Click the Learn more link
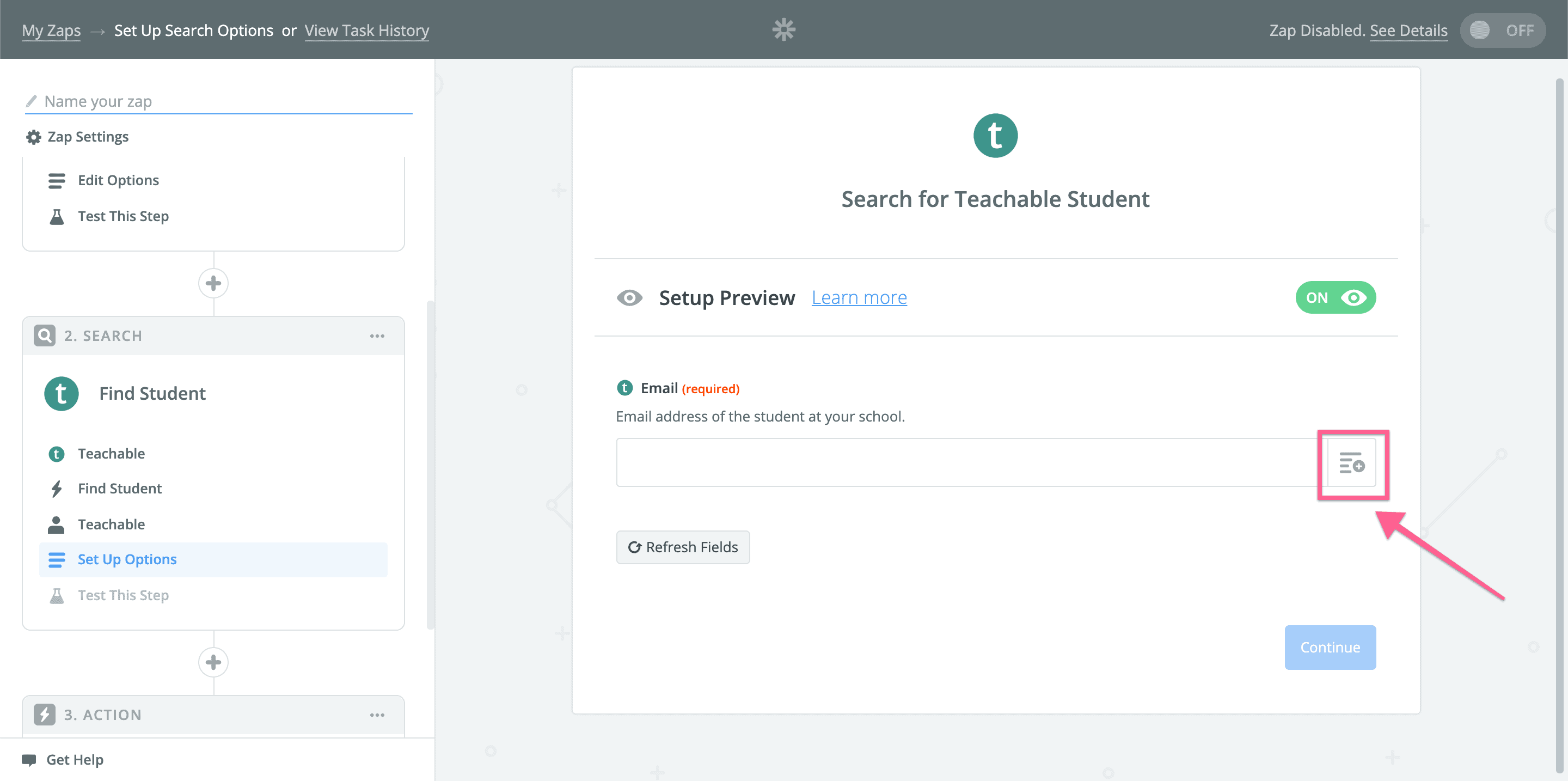 point(859,298)
